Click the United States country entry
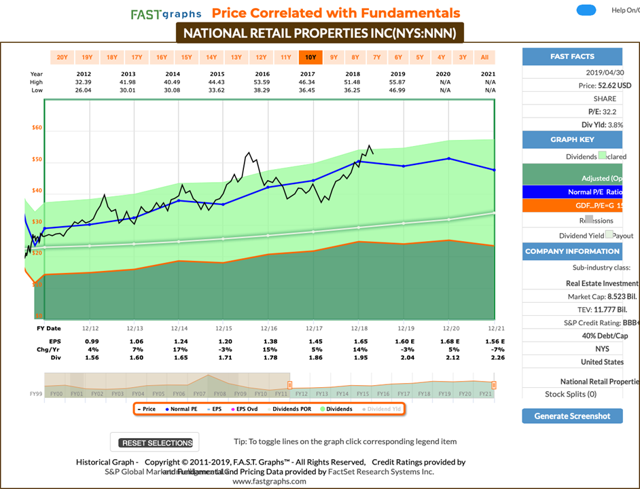640x489 pixels. click(x=602, y=362)
